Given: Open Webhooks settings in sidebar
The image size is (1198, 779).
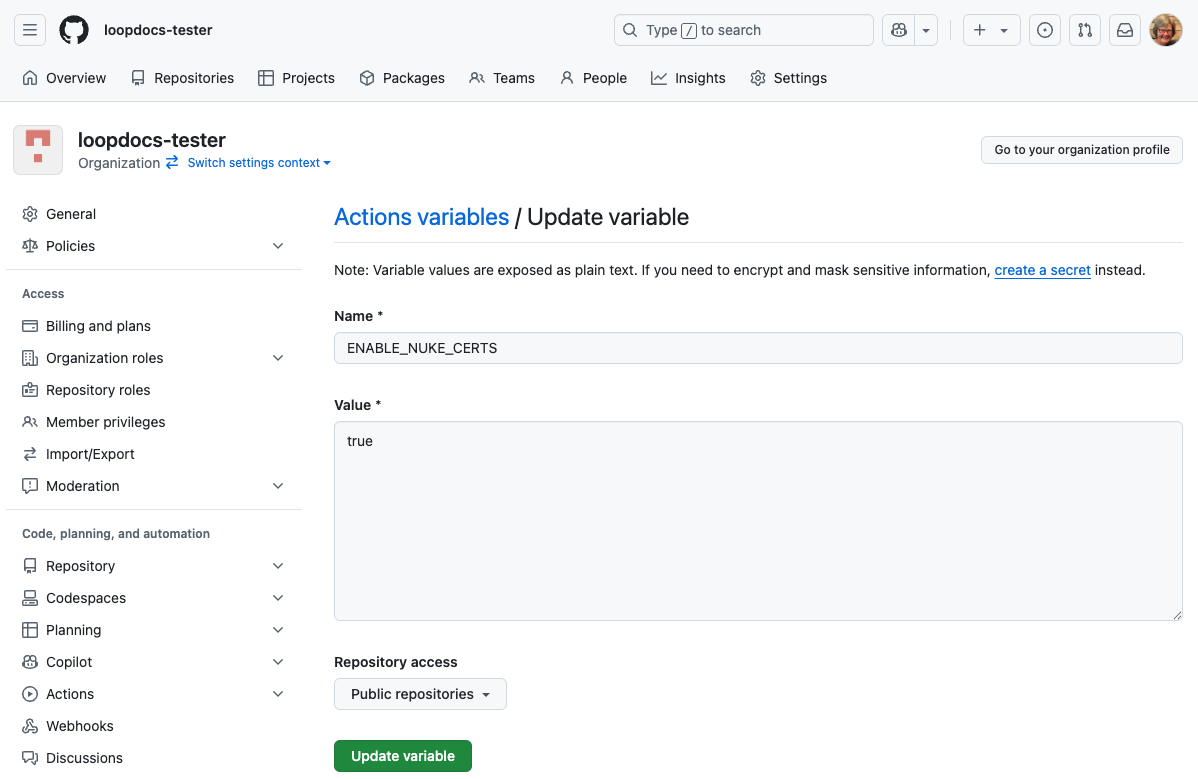Looking at the screenshot, I should [x=80, y=726].
